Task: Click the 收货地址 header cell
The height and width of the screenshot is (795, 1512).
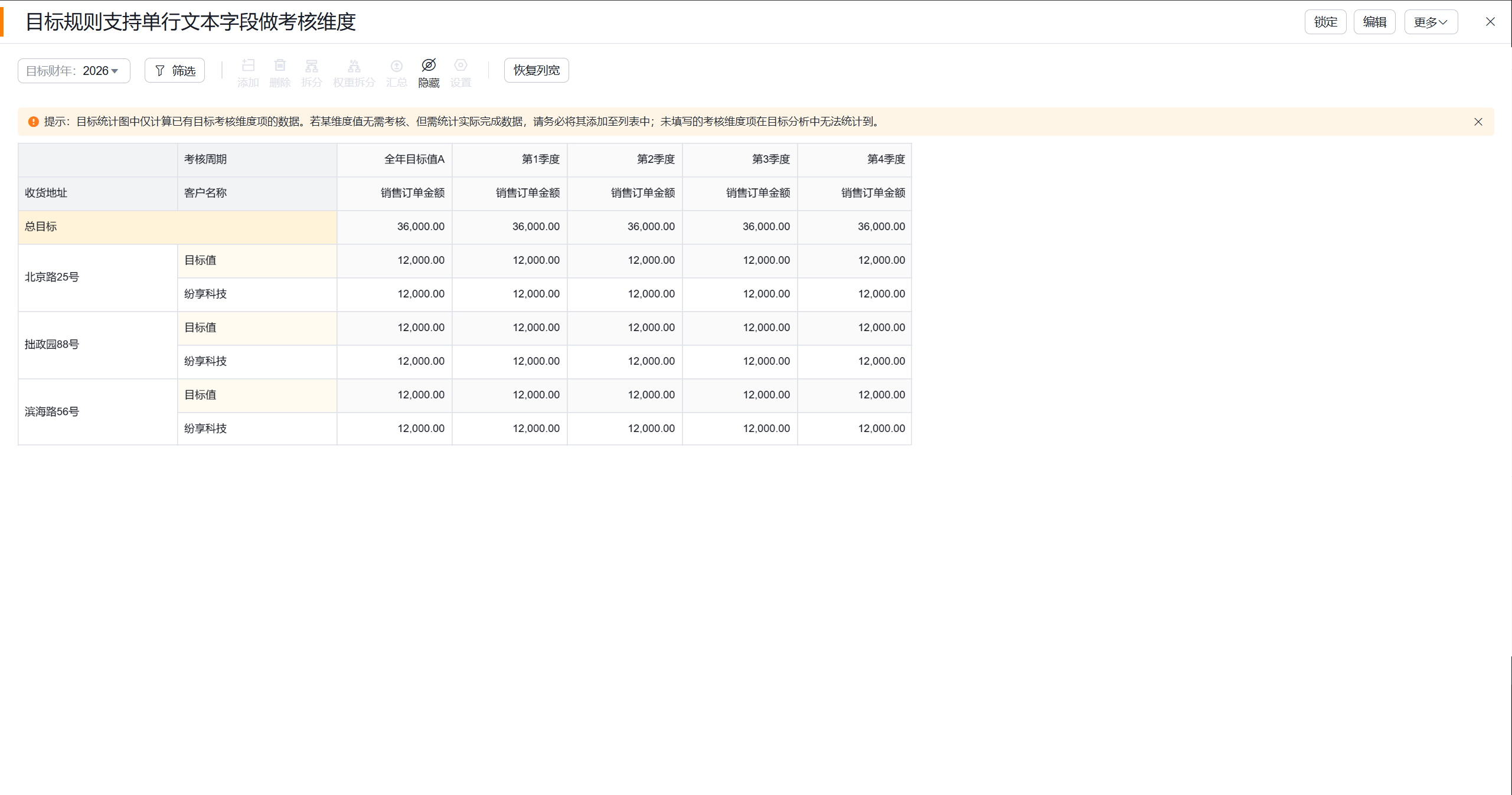Action: [97, 194]
